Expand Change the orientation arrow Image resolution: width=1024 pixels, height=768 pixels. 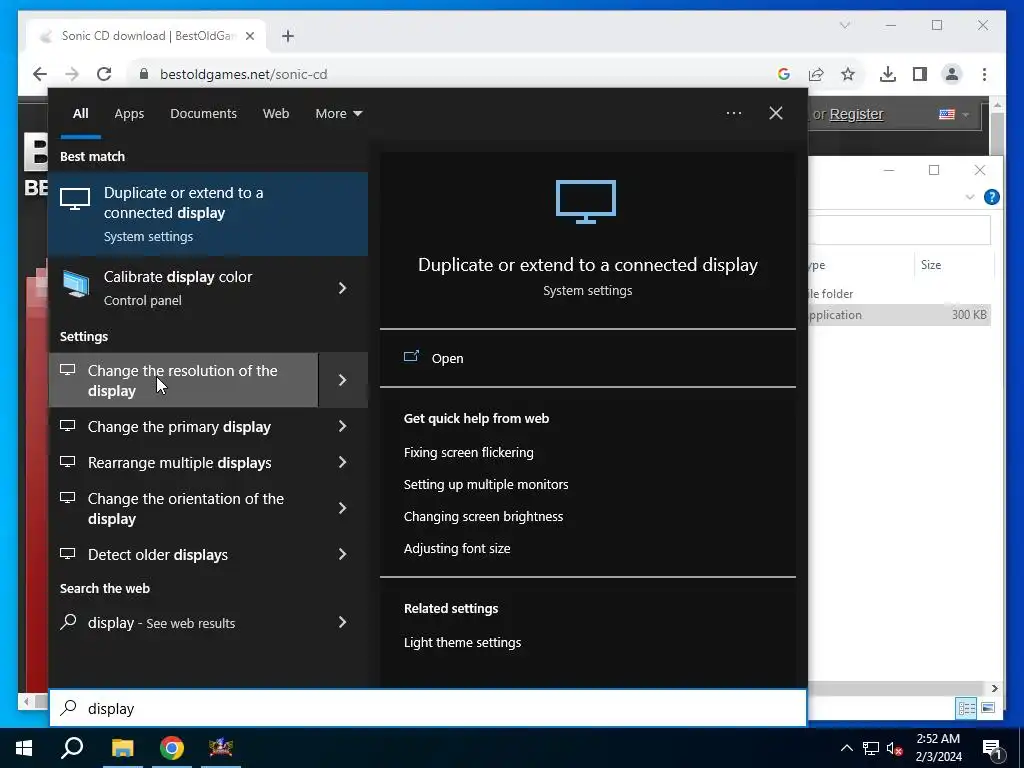[x=342, y=508]
